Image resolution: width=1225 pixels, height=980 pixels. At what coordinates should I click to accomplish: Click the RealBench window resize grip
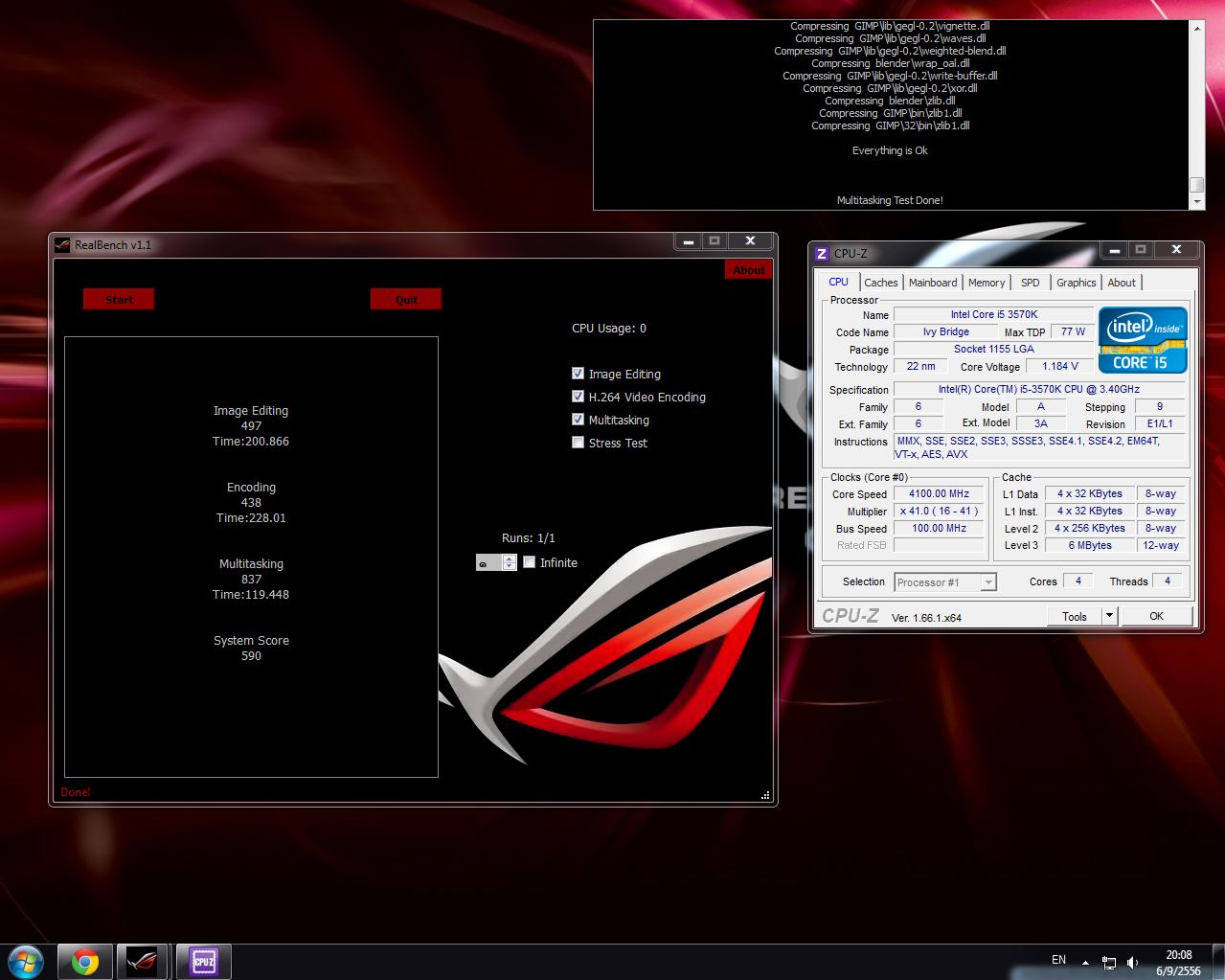pyautogui.click(x=765, y=795)
